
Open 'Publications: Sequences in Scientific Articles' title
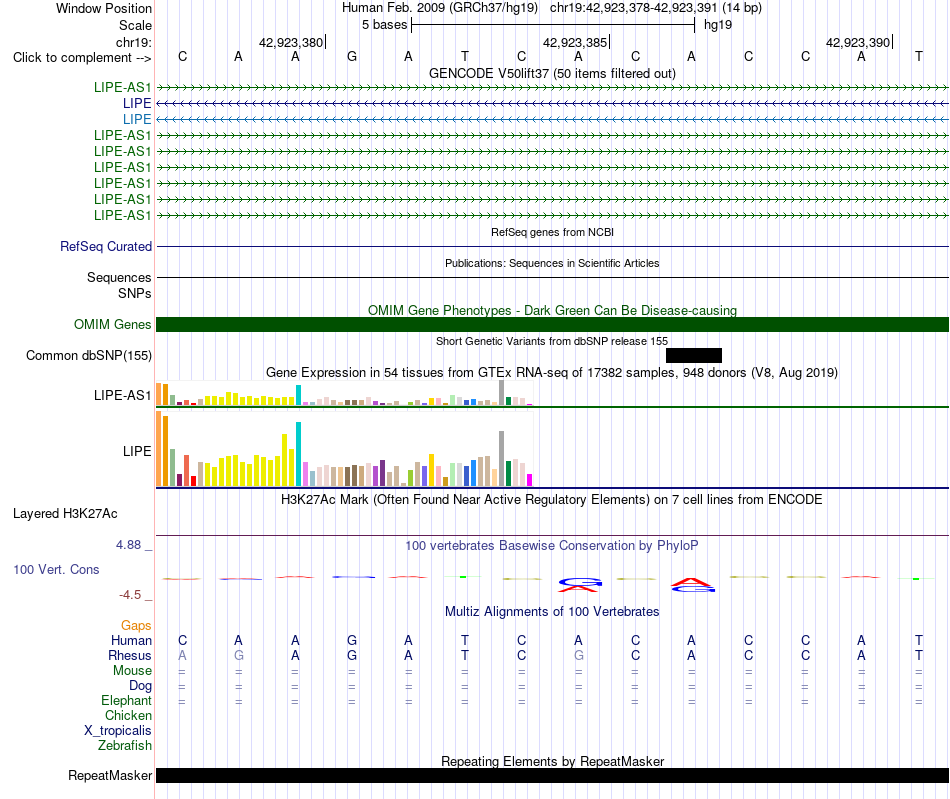[552, 263]
